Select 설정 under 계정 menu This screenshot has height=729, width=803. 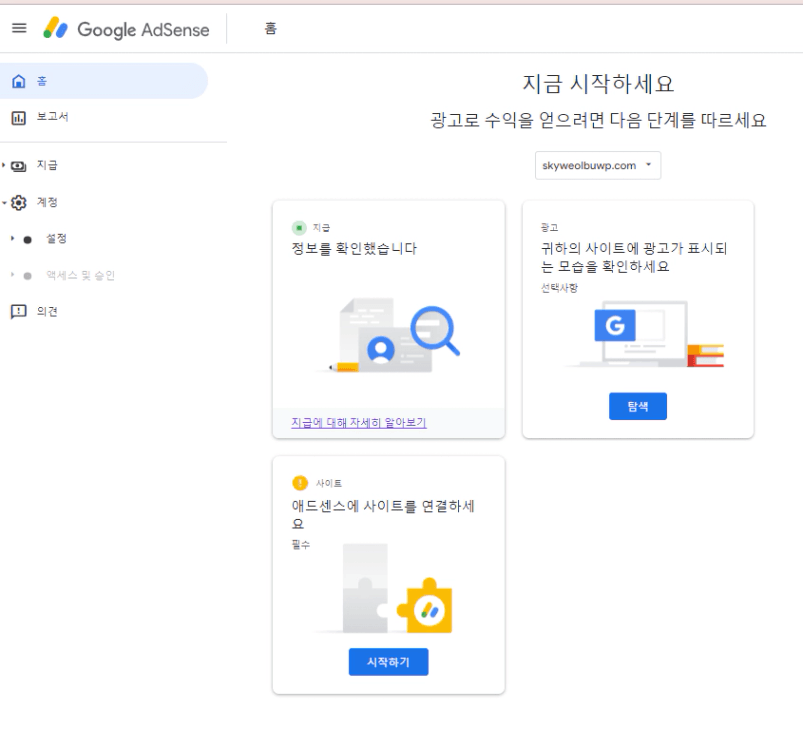(56, 239)
